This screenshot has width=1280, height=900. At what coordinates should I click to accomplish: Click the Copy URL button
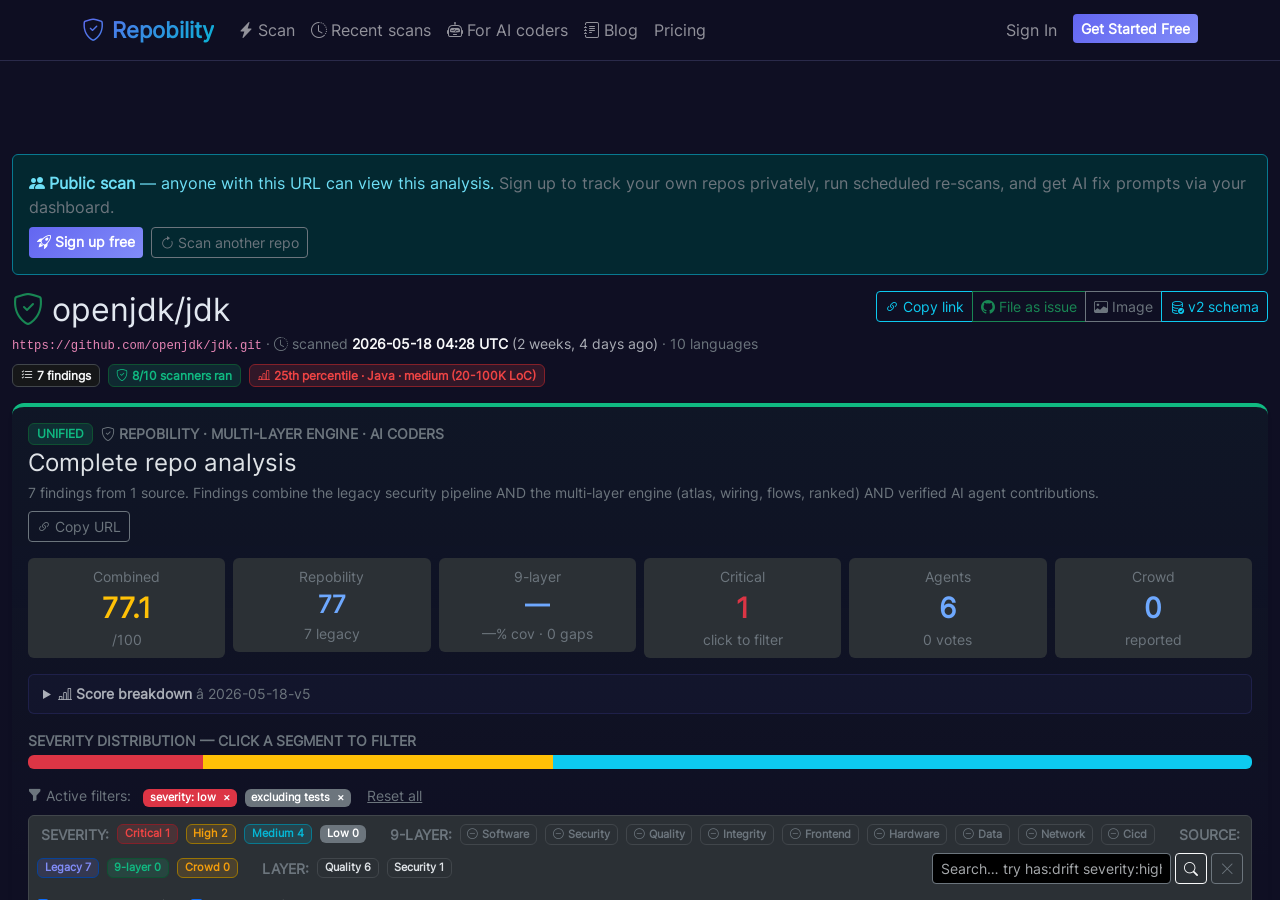point(79,527)
